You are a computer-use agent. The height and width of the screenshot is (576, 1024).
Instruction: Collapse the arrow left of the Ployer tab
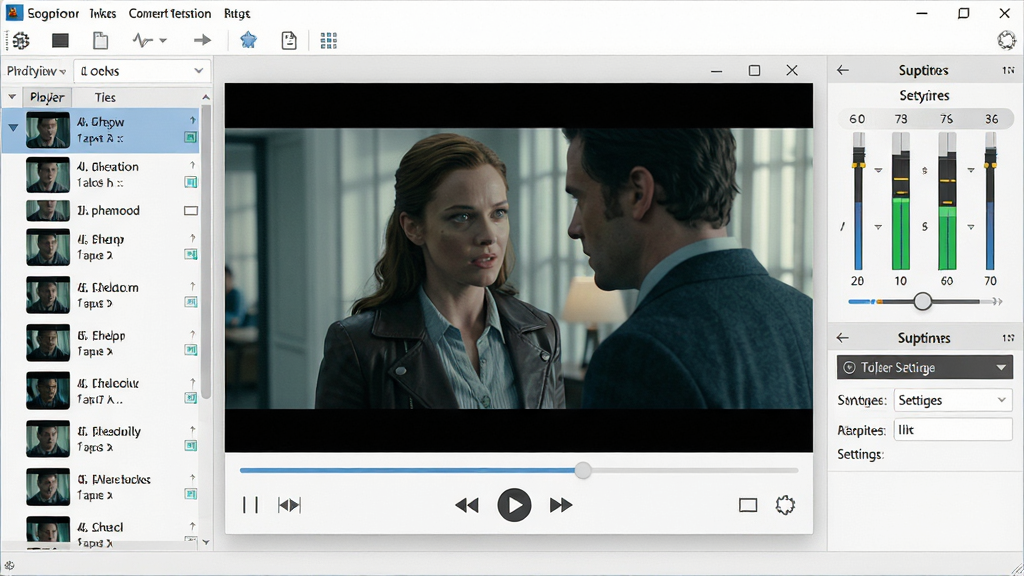coord(12,97)
